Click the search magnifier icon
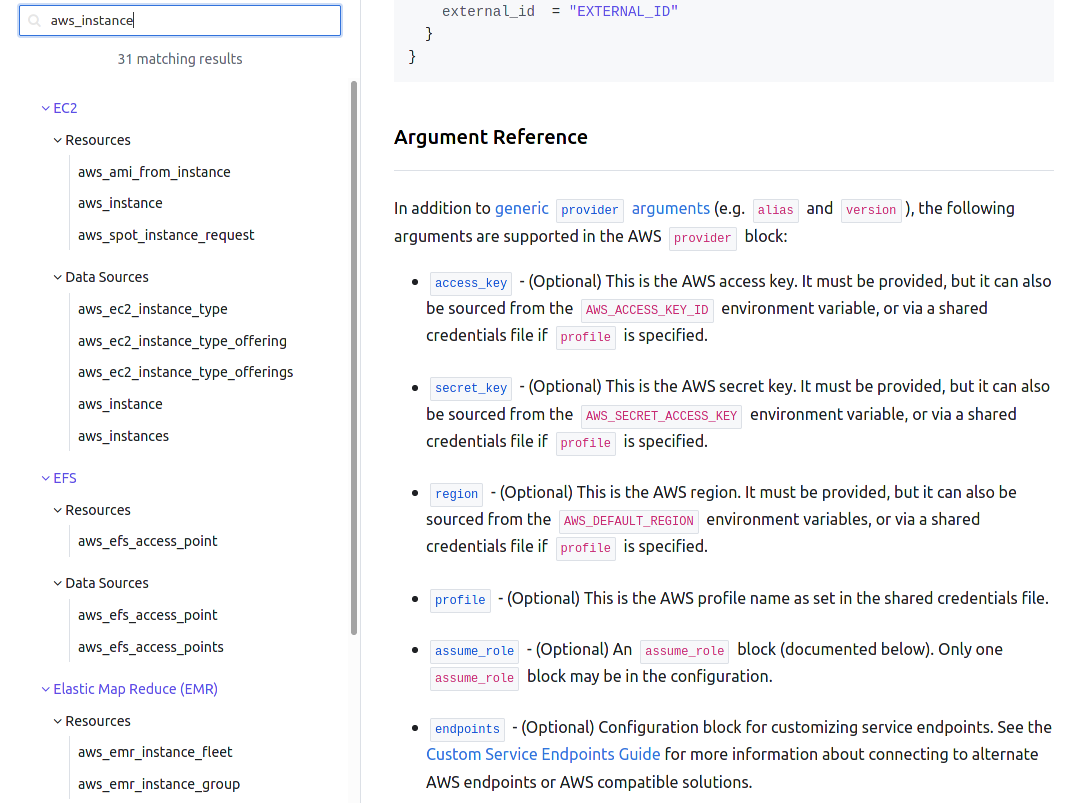The image size is (1078, 803). (34, 21)
